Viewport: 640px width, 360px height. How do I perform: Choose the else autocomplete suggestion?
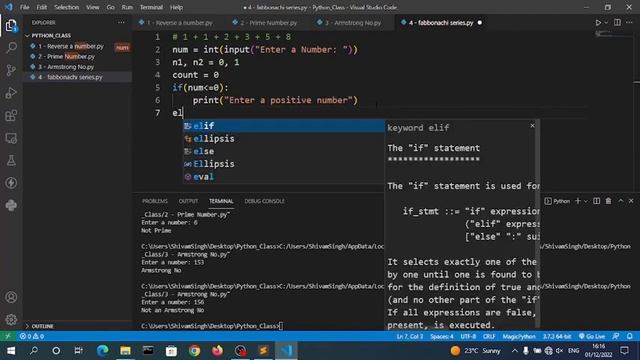pos(283,151)
